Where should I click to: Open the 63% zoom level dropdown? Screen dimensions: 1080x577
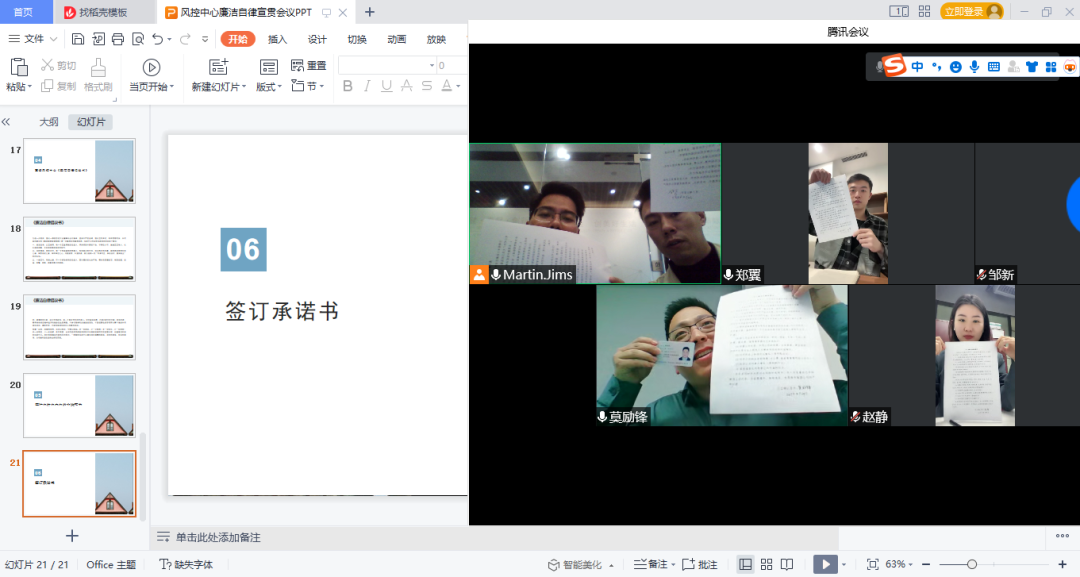pos(900,565)
